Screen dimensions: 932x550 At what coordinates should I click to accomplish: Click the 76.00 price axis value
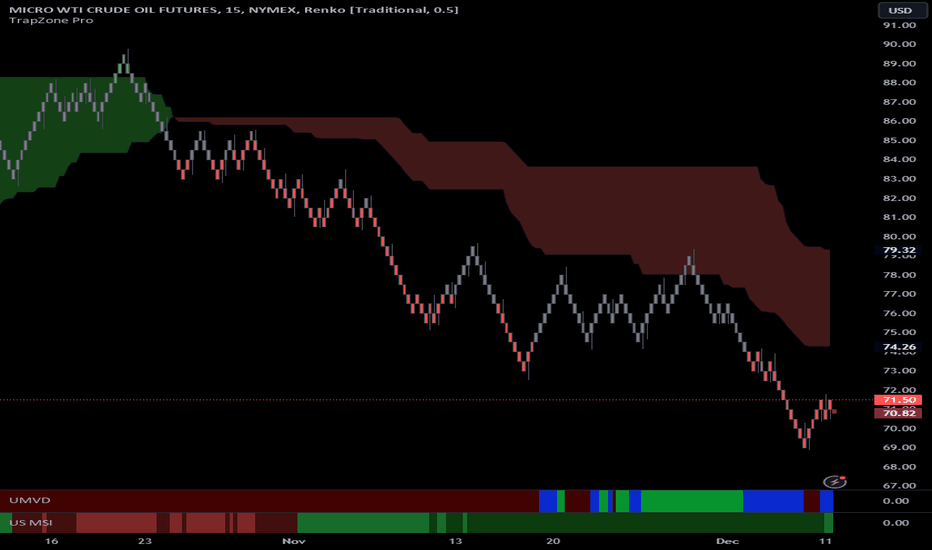pyautogui.click(x=899, y=313)
